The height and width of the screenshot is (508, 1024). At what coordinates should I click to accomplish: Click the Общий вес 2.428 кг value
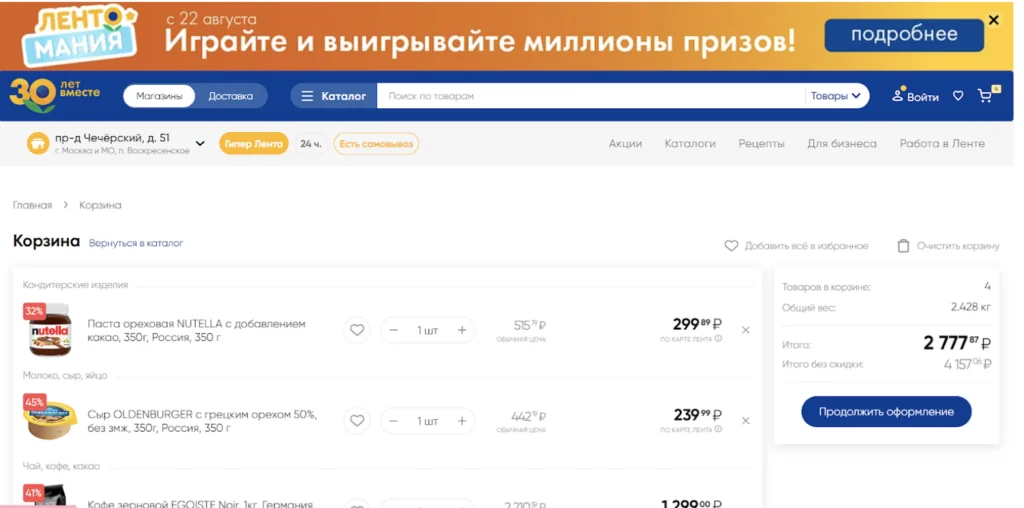tap(970, 307)
